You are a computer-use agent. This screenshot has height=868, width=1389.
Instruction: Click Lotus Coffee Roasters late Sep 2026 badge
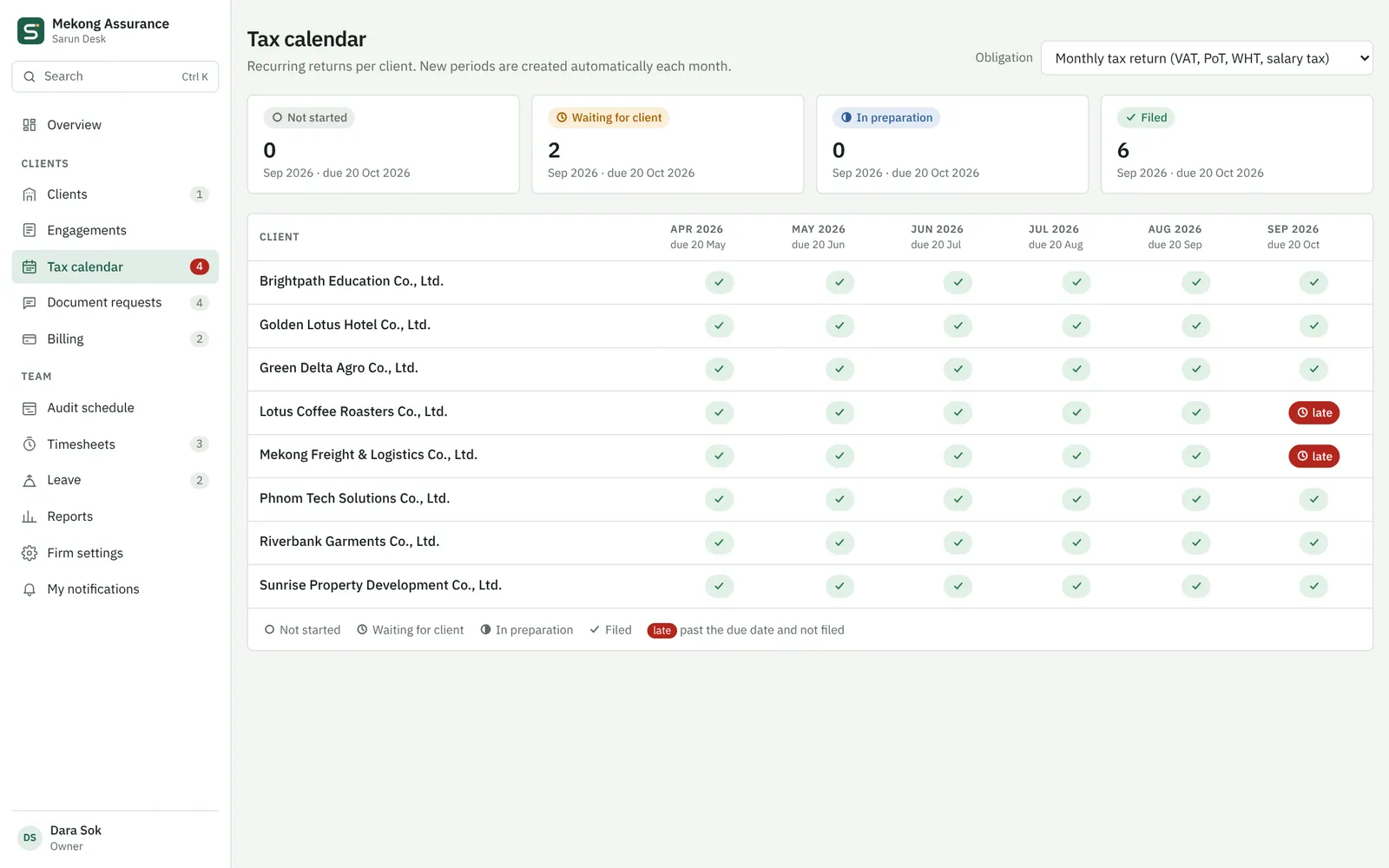(1313, 412)
